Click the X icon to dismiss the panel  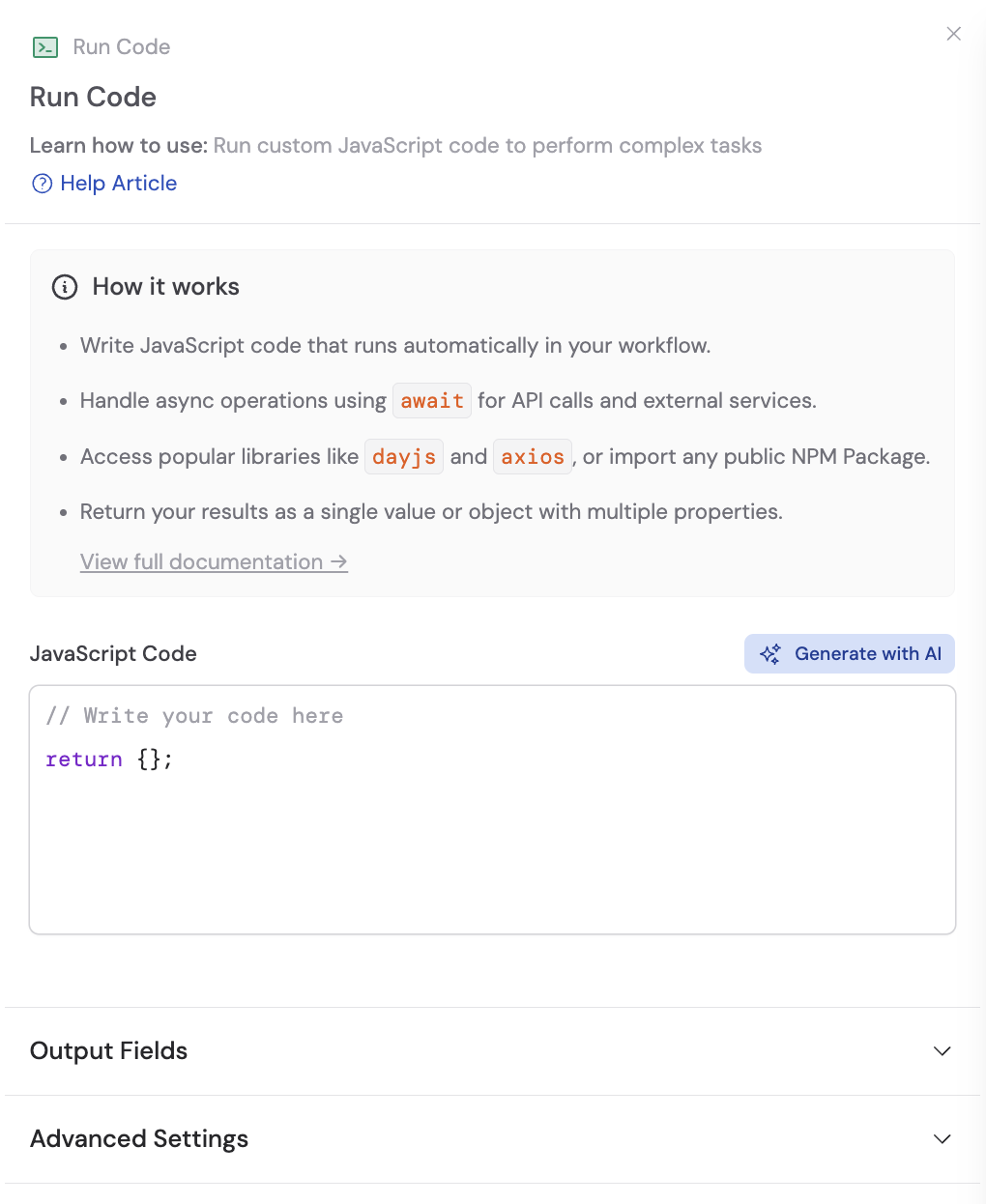953,34
